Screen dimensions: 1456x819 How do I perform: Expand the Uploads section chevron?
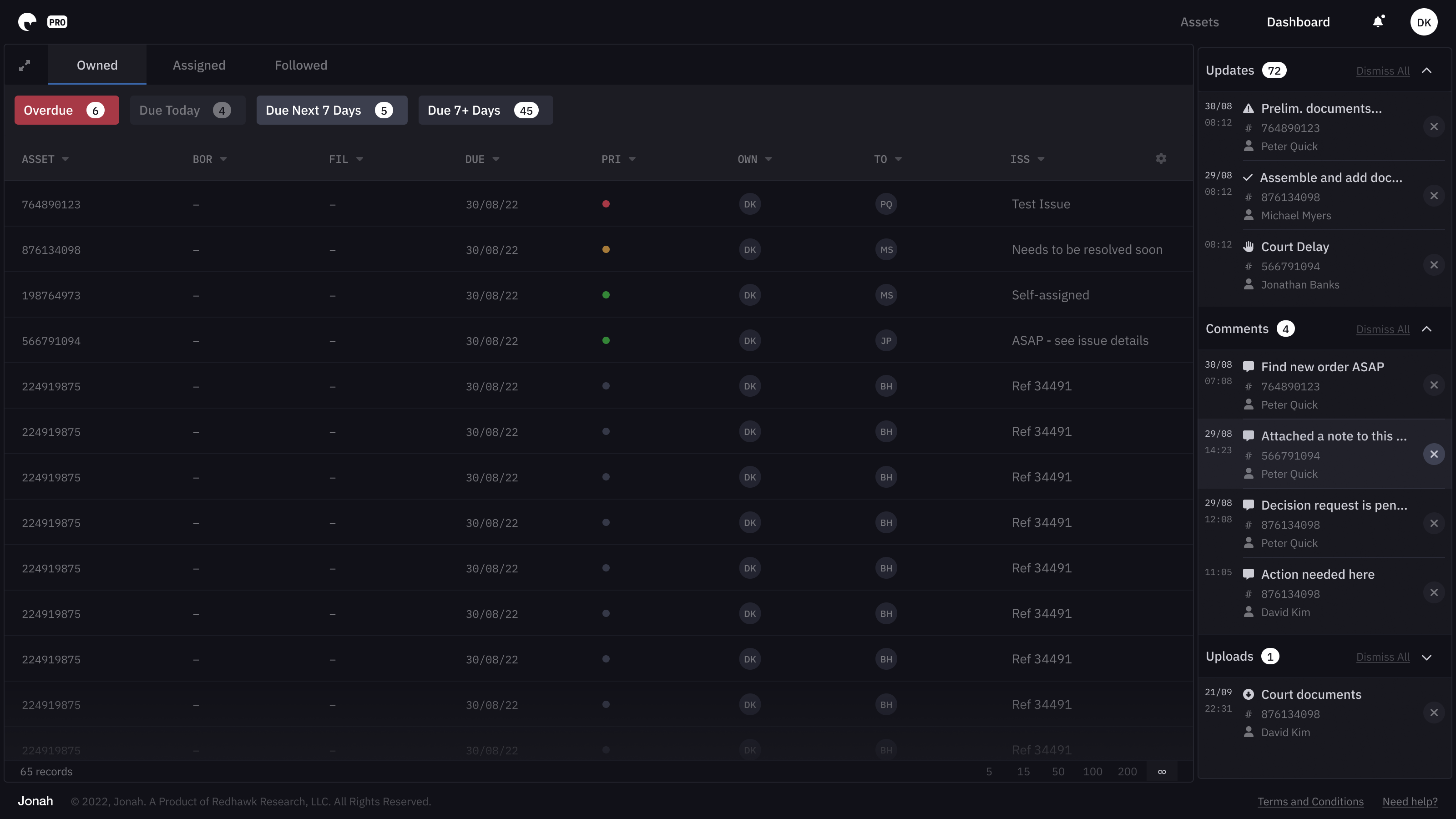[x=1426, y=657]
